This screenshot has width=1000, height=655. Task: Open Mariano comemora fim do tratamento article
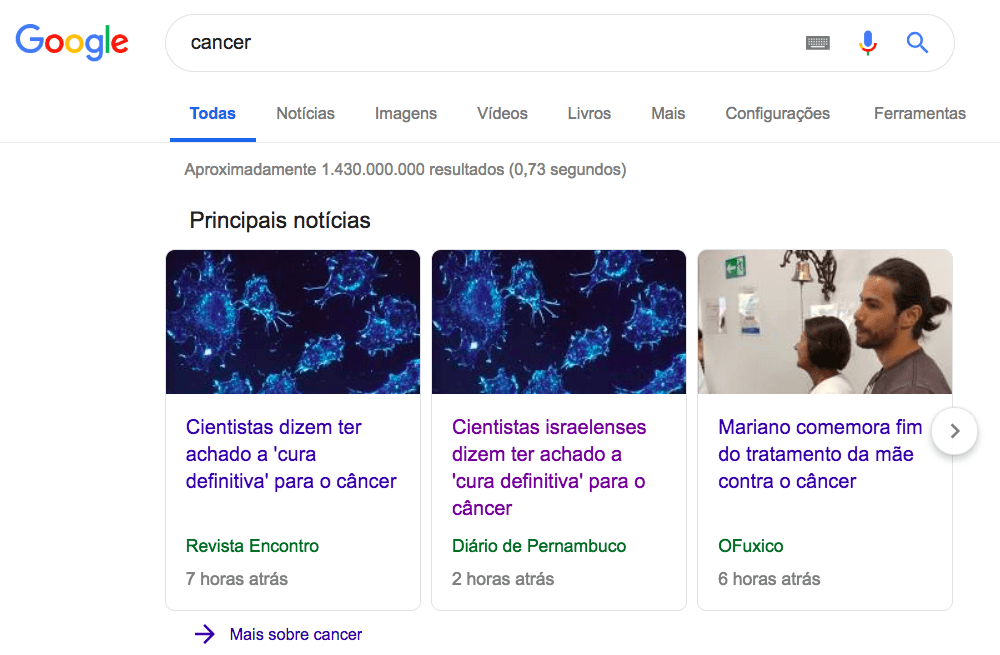tap(819, 454)
